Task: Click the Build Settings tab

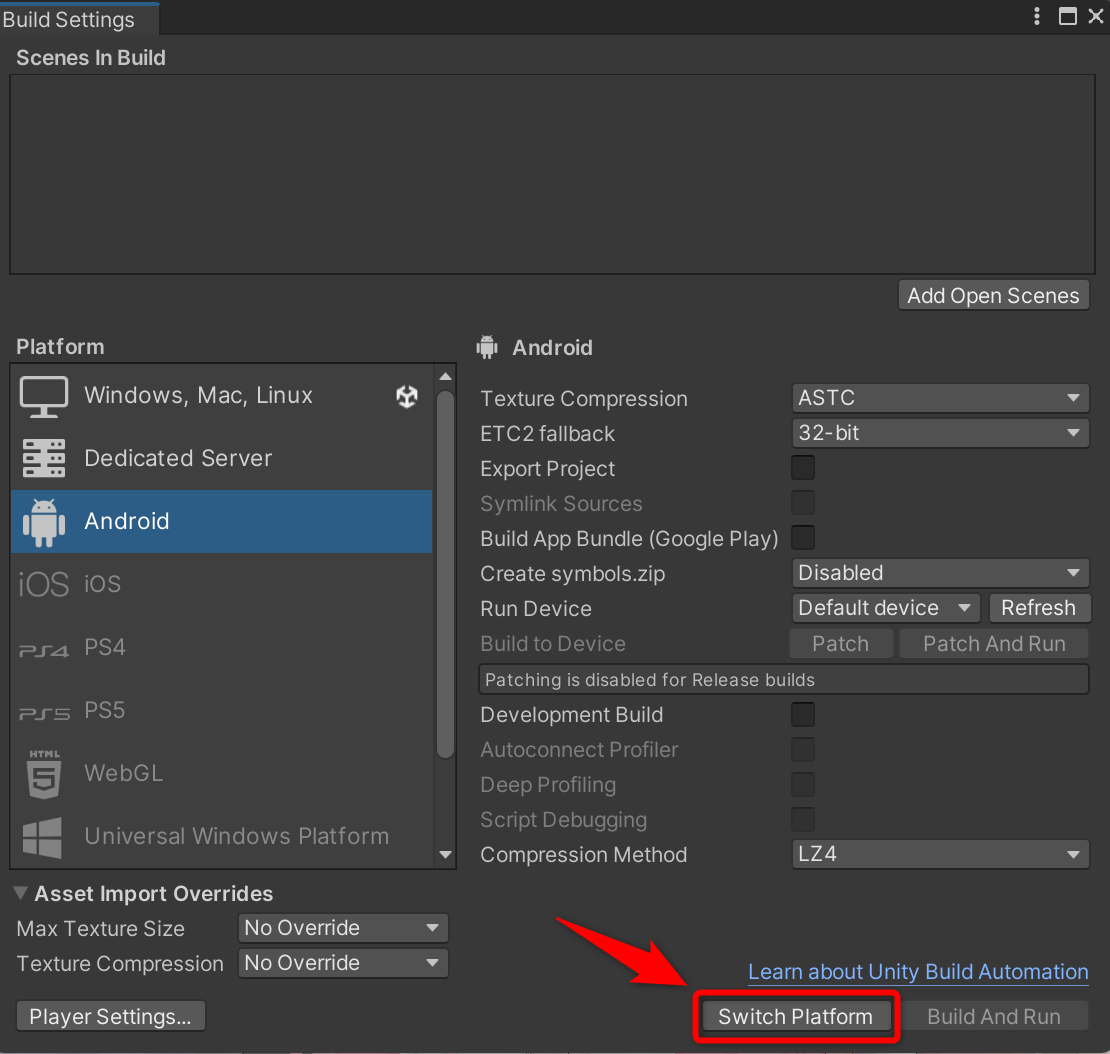Action: 69,19
